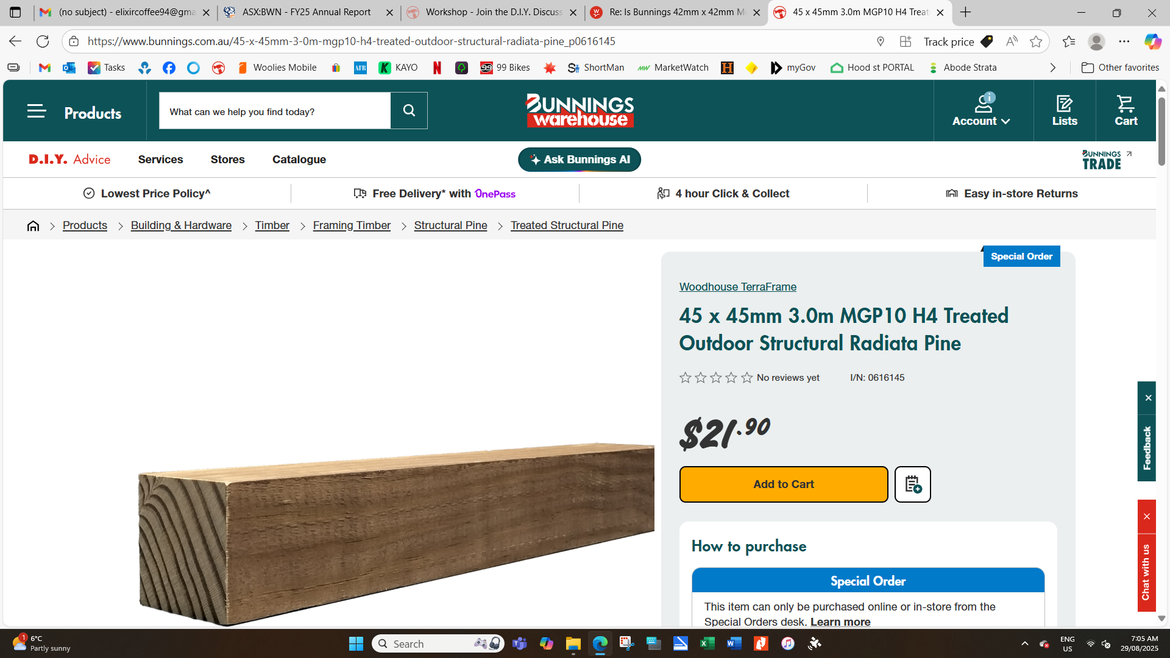Click the Add to Cart button
This screenshot has width=1170, height=658.
point(783,484)
